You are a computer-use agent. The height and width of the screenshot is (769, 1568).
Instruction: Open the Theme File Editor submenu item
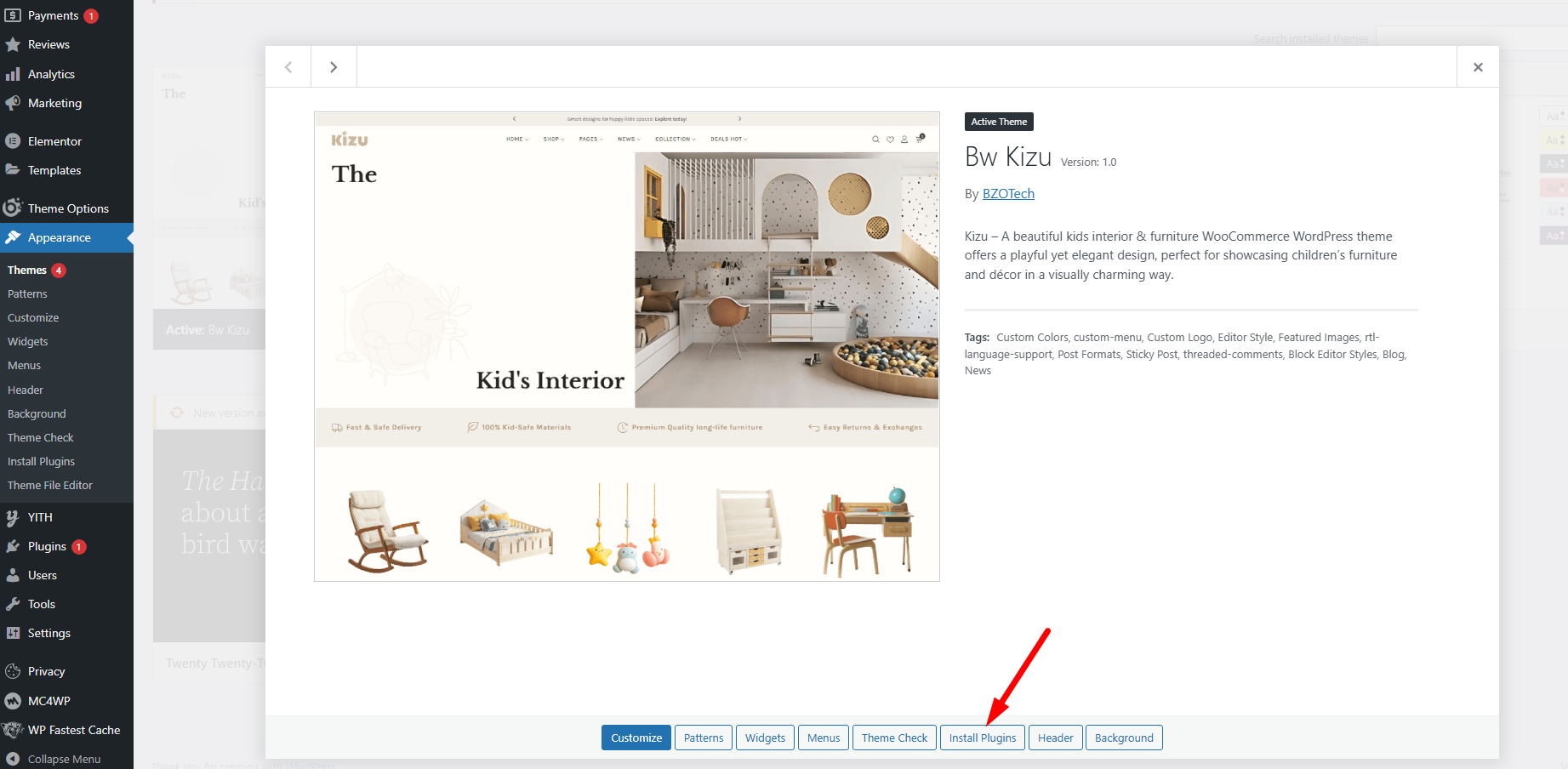pos(50,485)
